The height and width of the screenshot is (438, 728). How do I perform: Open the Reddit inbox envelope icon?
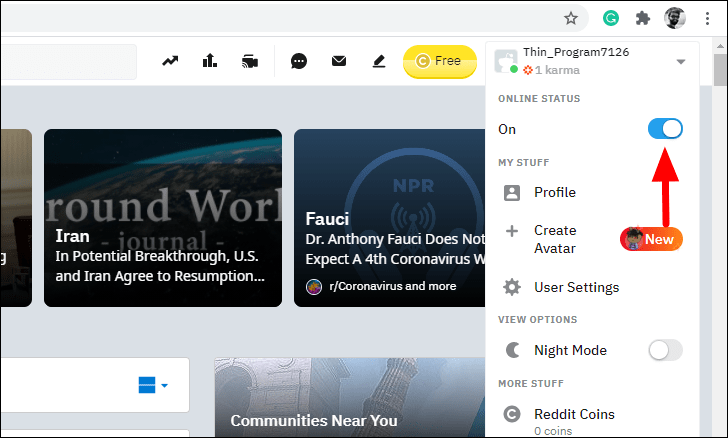339,61
